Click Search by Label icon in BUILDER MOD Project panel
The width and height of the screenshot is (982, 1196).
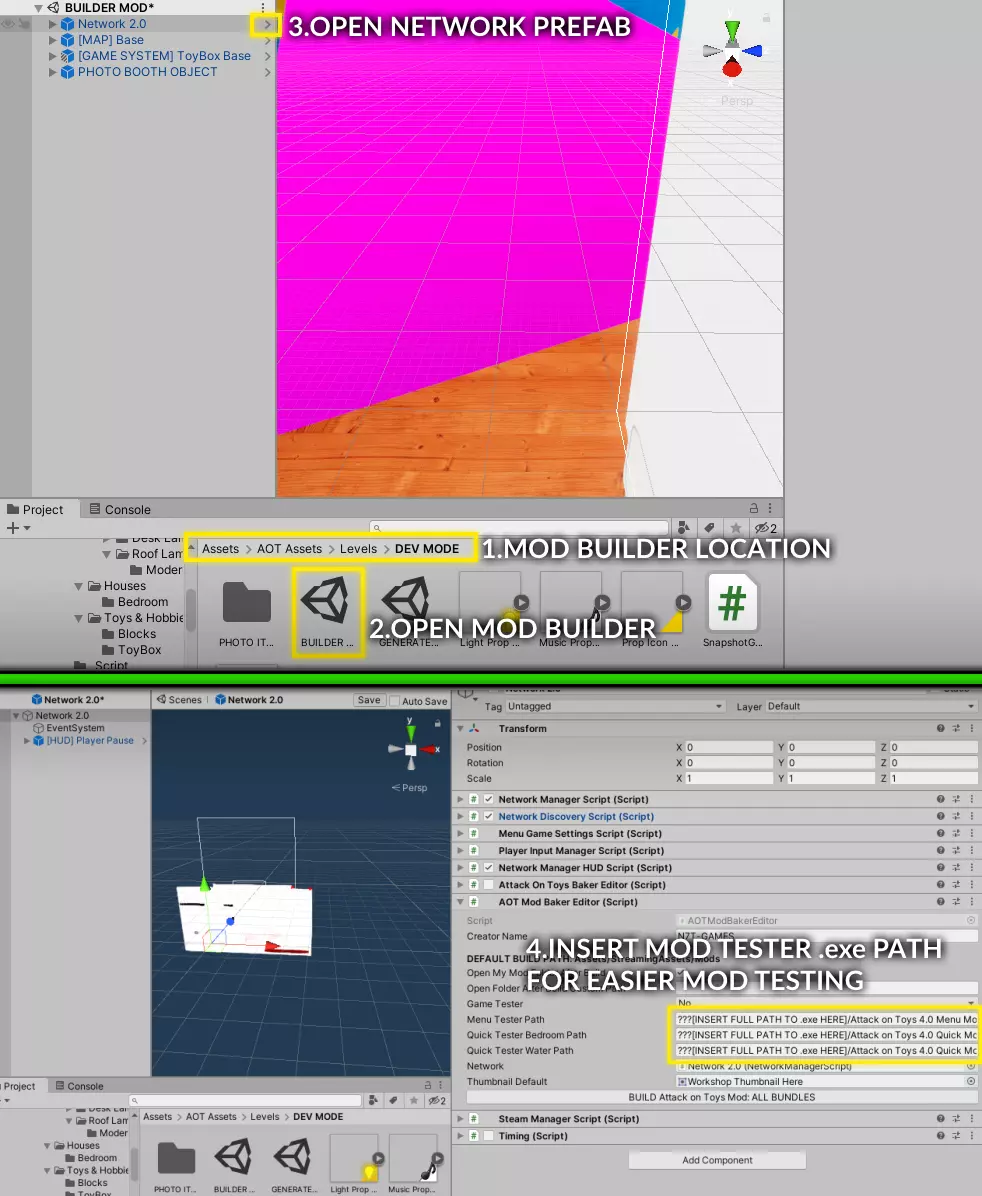710,528
